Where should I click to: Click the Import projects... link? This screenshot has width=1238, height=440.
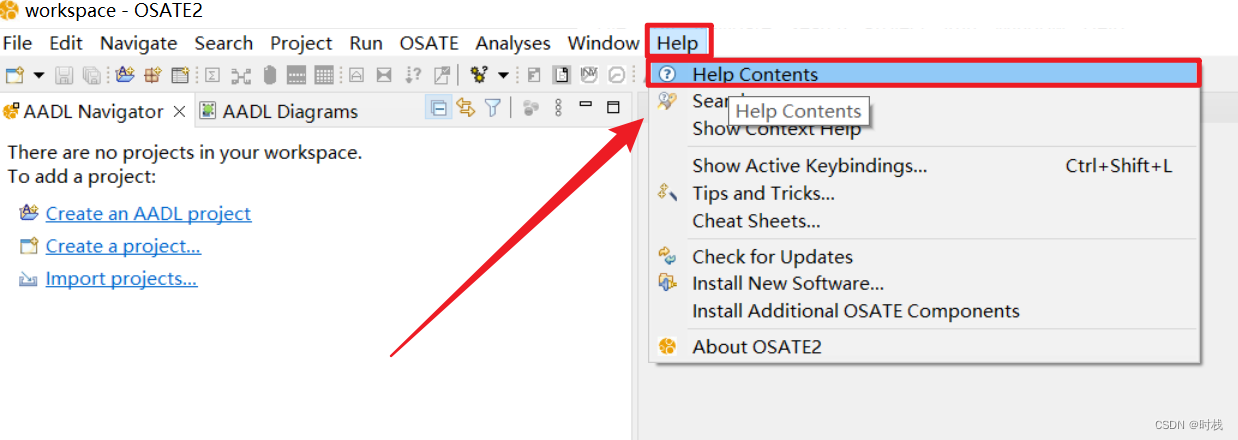click(x=121, y=279)
